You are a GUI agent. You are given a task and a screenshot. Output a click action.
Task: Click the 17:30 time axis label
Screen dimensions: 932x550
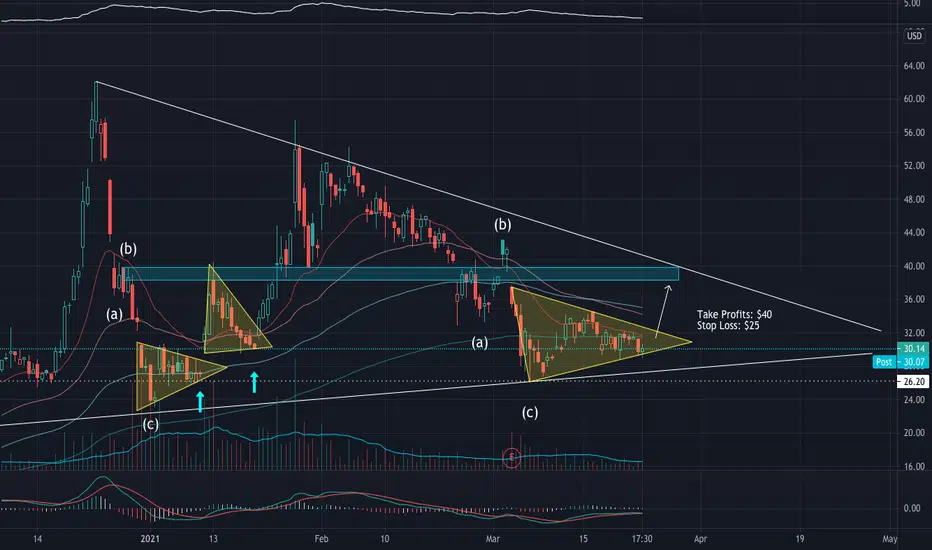[x=642, y=539]
